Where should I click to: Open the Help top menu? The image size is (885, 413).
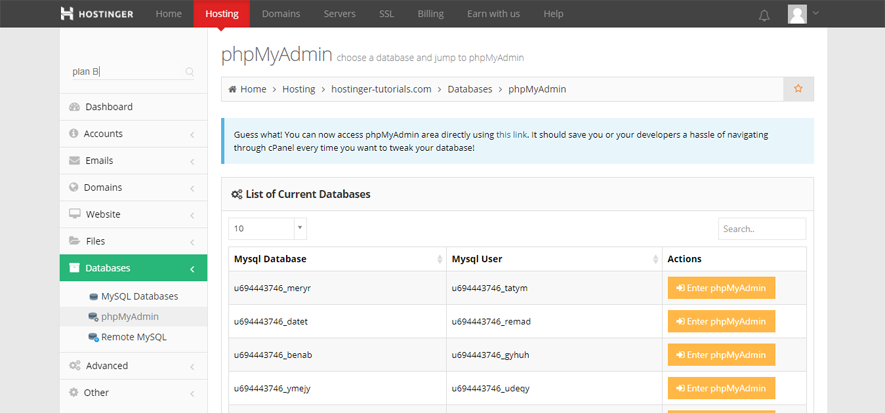pyautogui.click(x=554, y=14)
